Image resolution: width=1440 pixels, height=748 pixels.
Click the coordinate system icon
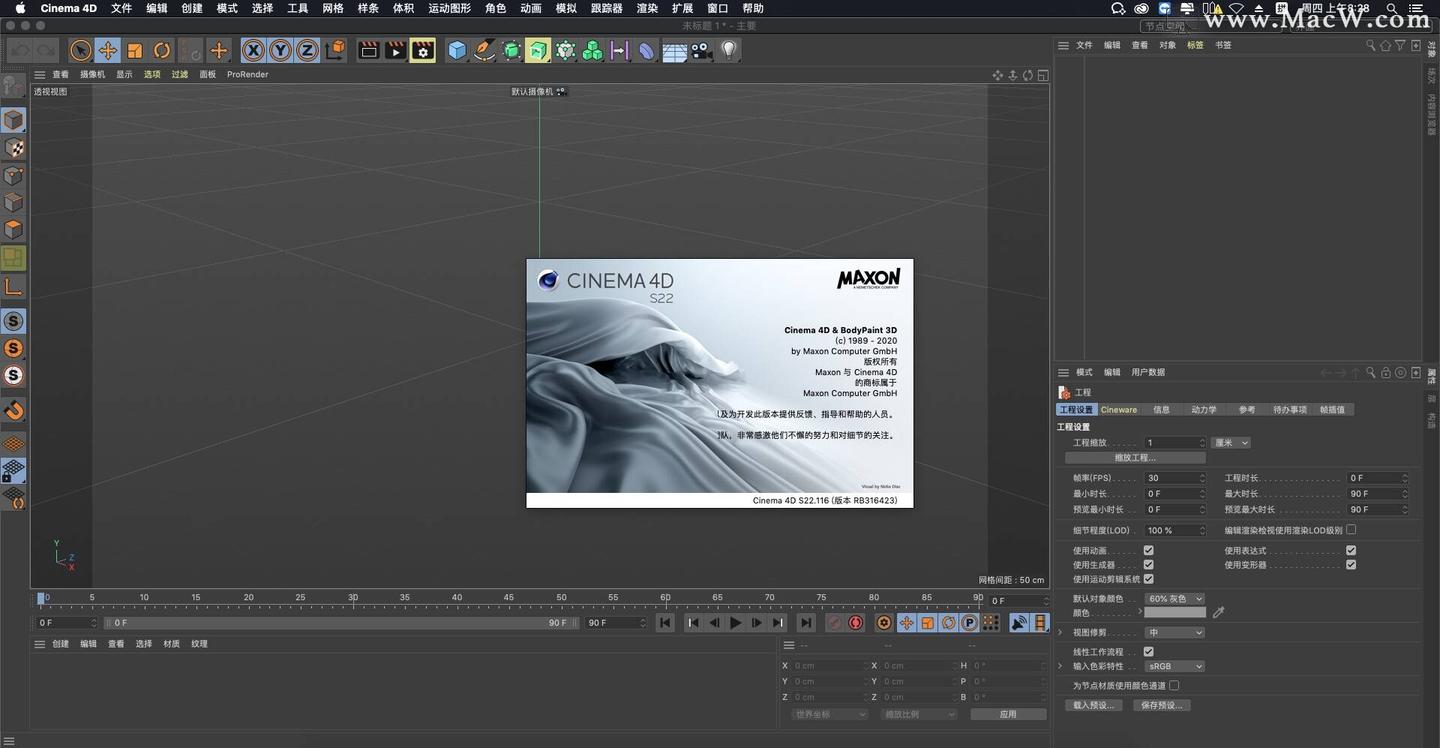(335, 50)
